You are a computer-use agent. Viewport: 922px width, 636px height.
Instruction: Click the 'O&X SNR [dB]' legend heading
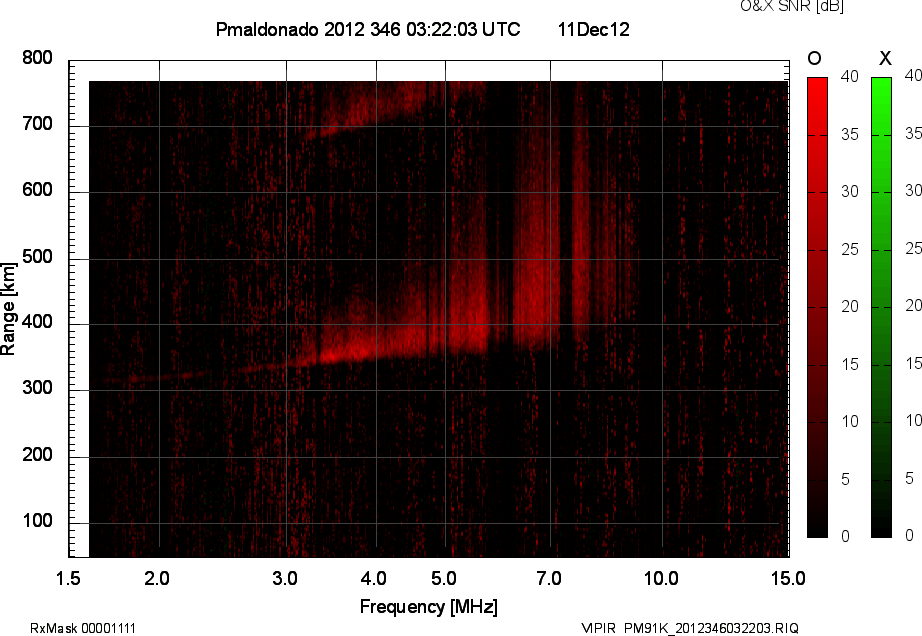click(x=791, y=6)
